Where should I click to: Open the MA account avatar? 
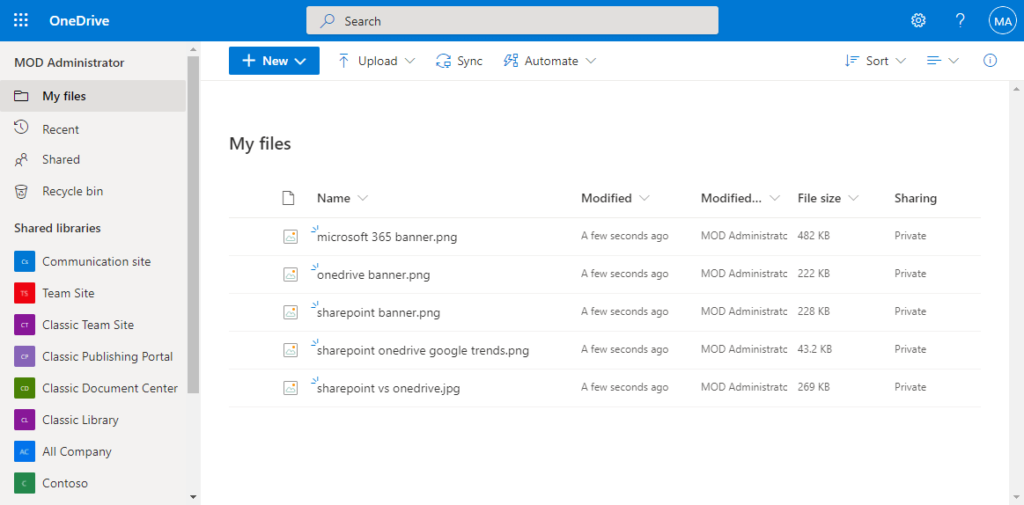point(1002,21)
